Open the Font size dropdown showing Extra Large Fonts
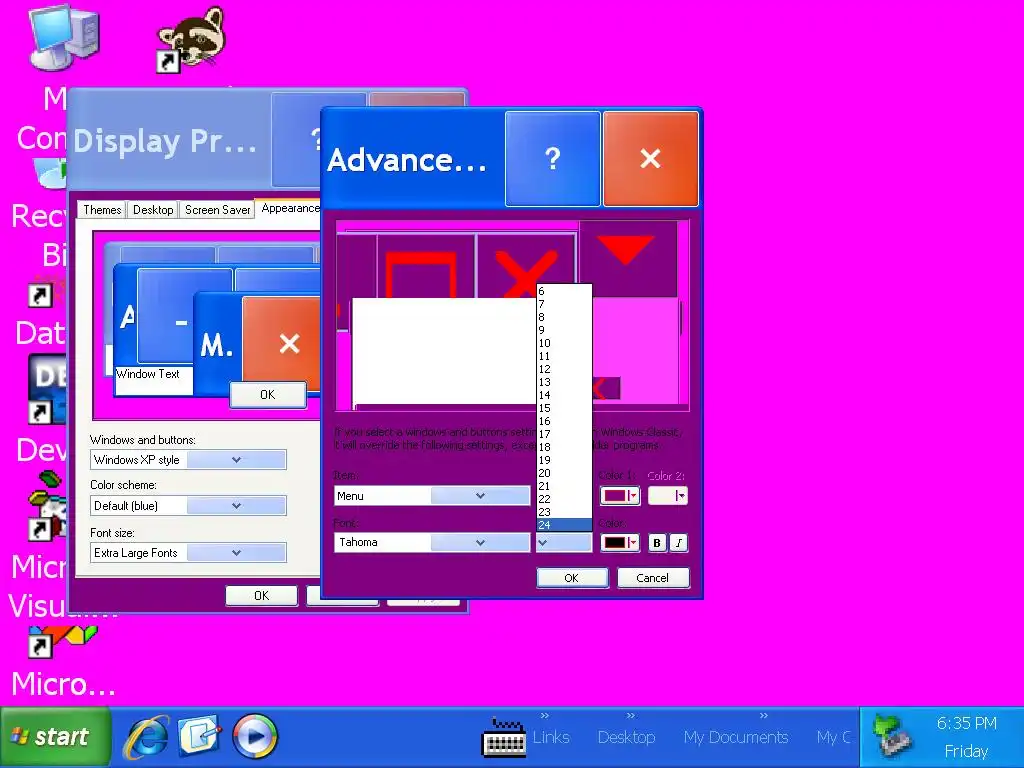This screenshot has height=768, width=1024. pyautogui.click(x=236, y=552)
